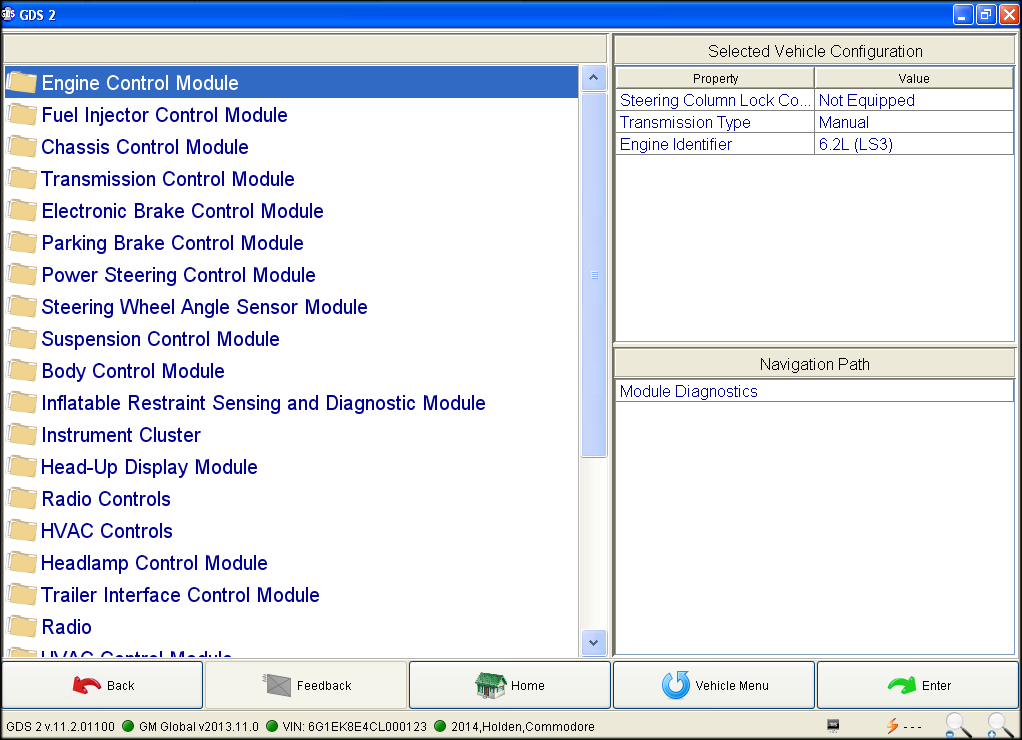1022x740 pixels.
Task: Click the HVAC Controls folder icon
Action: [x=22, y=530]
